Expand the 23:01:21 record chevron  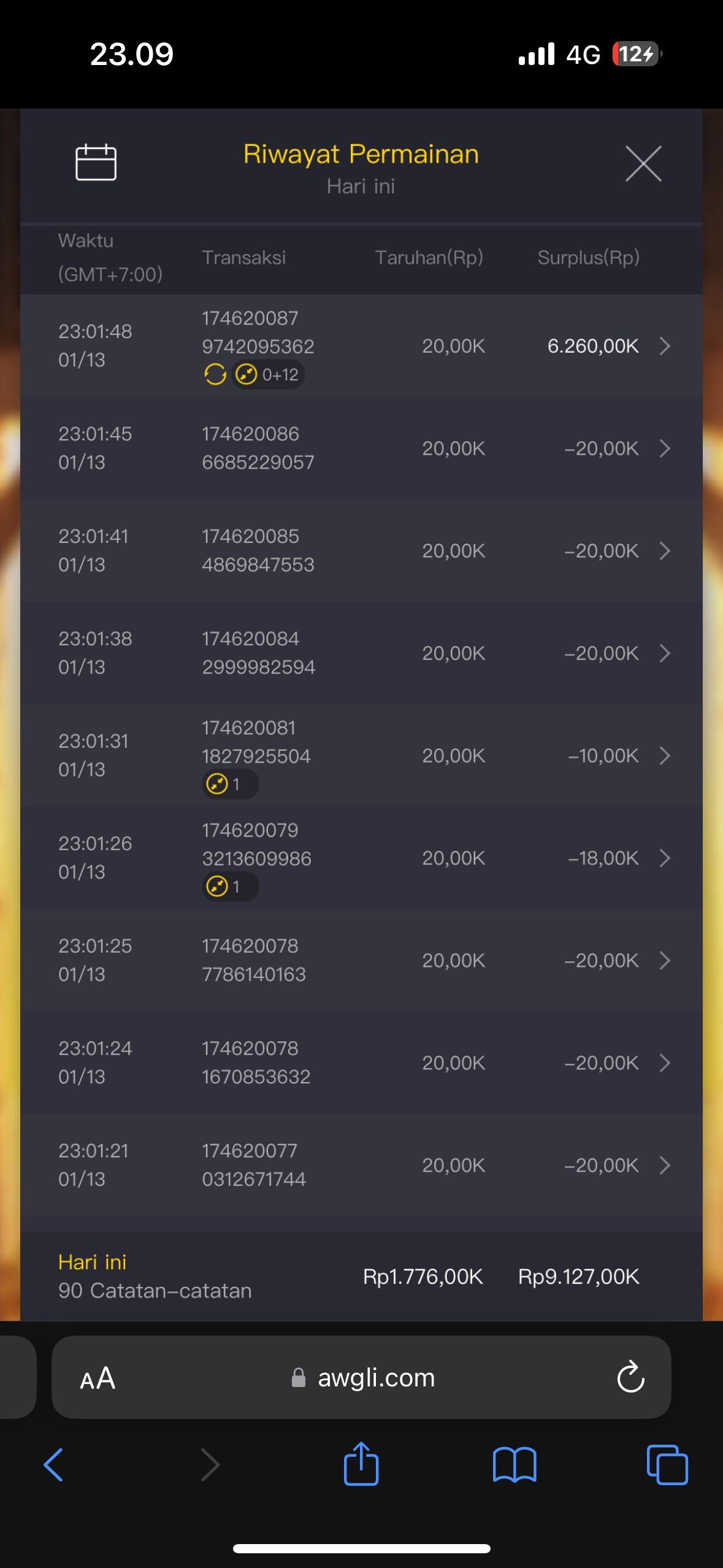(x=665, y=1165)
